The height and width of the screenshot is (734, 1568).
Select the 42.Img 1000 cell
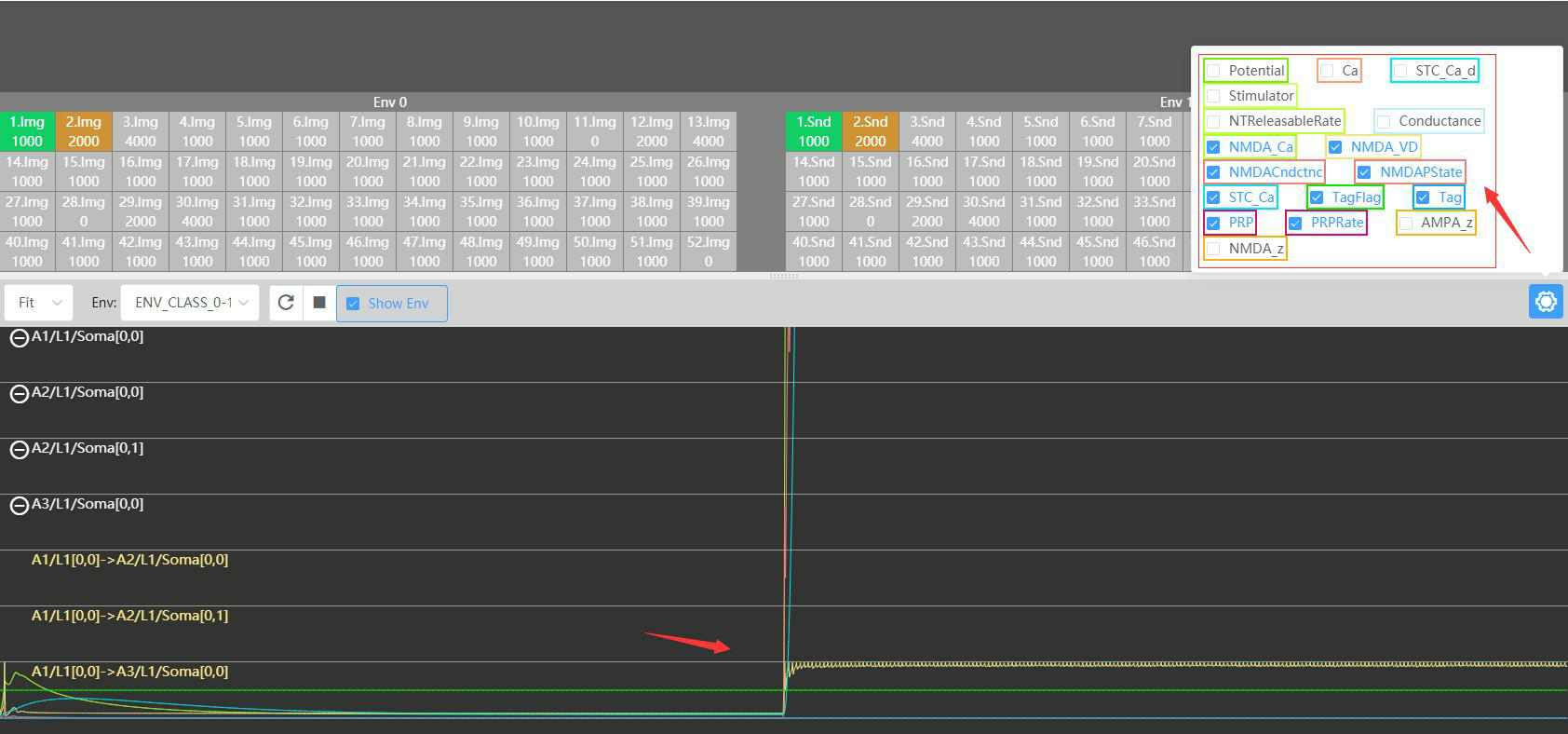141,251
